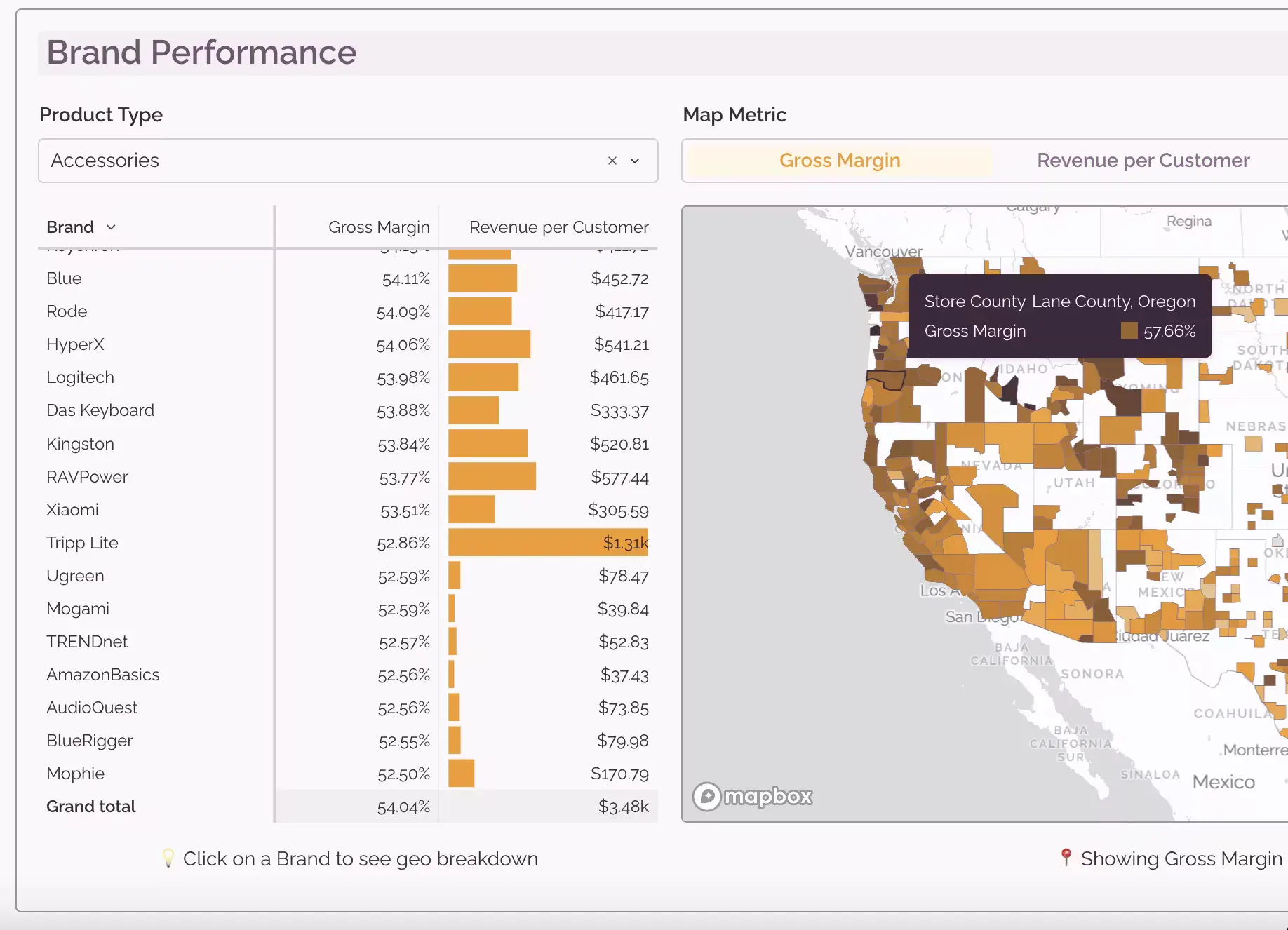Select the Gross Margin map metric tab

click(840, 161)
